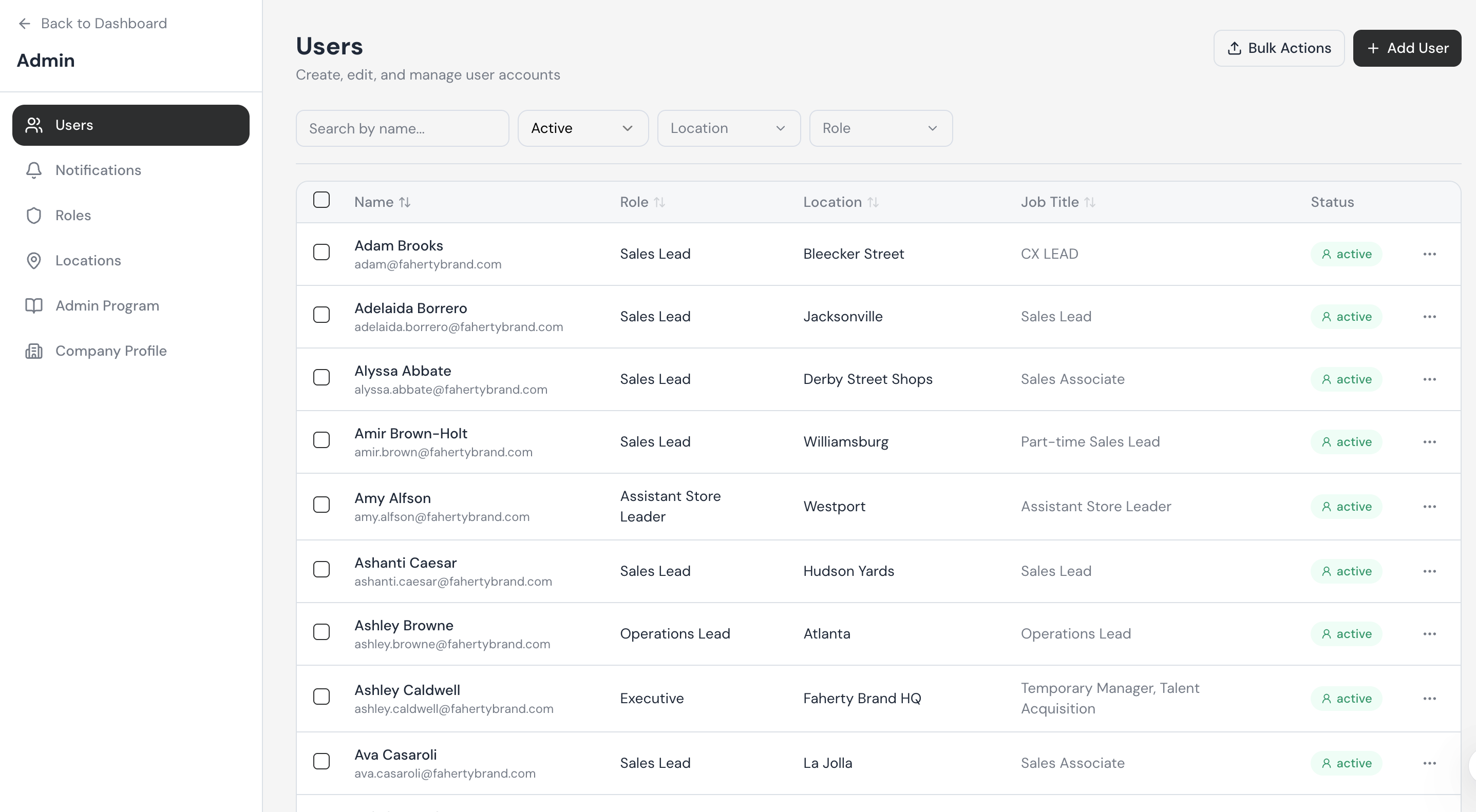Open the more options menu for Adam Brooks

pyautogui.click(x=1430, y=254)
